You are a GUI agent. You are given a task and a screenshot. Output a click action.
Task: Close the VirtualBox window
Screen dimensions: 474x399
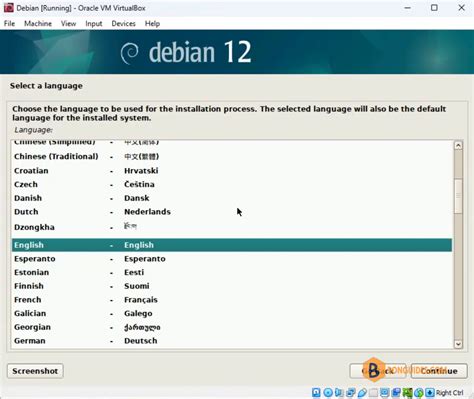point(461,8)
